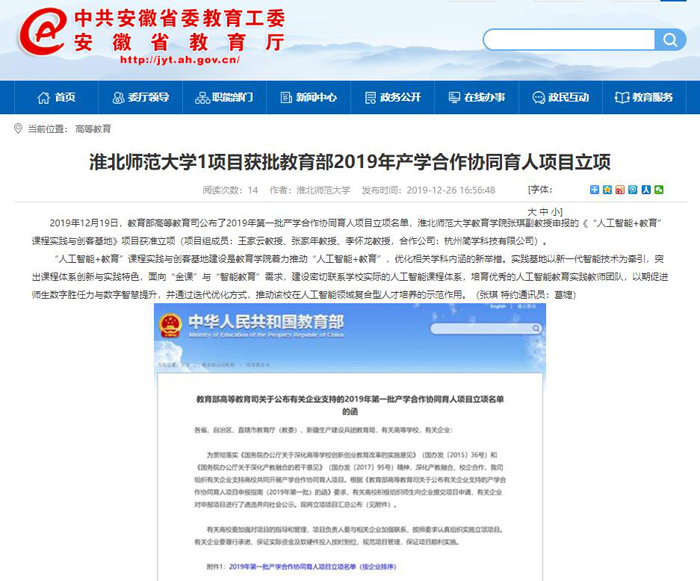Share to WeChat green icon
This screenshot has width=700, height=581.
(x=659, y=190)
